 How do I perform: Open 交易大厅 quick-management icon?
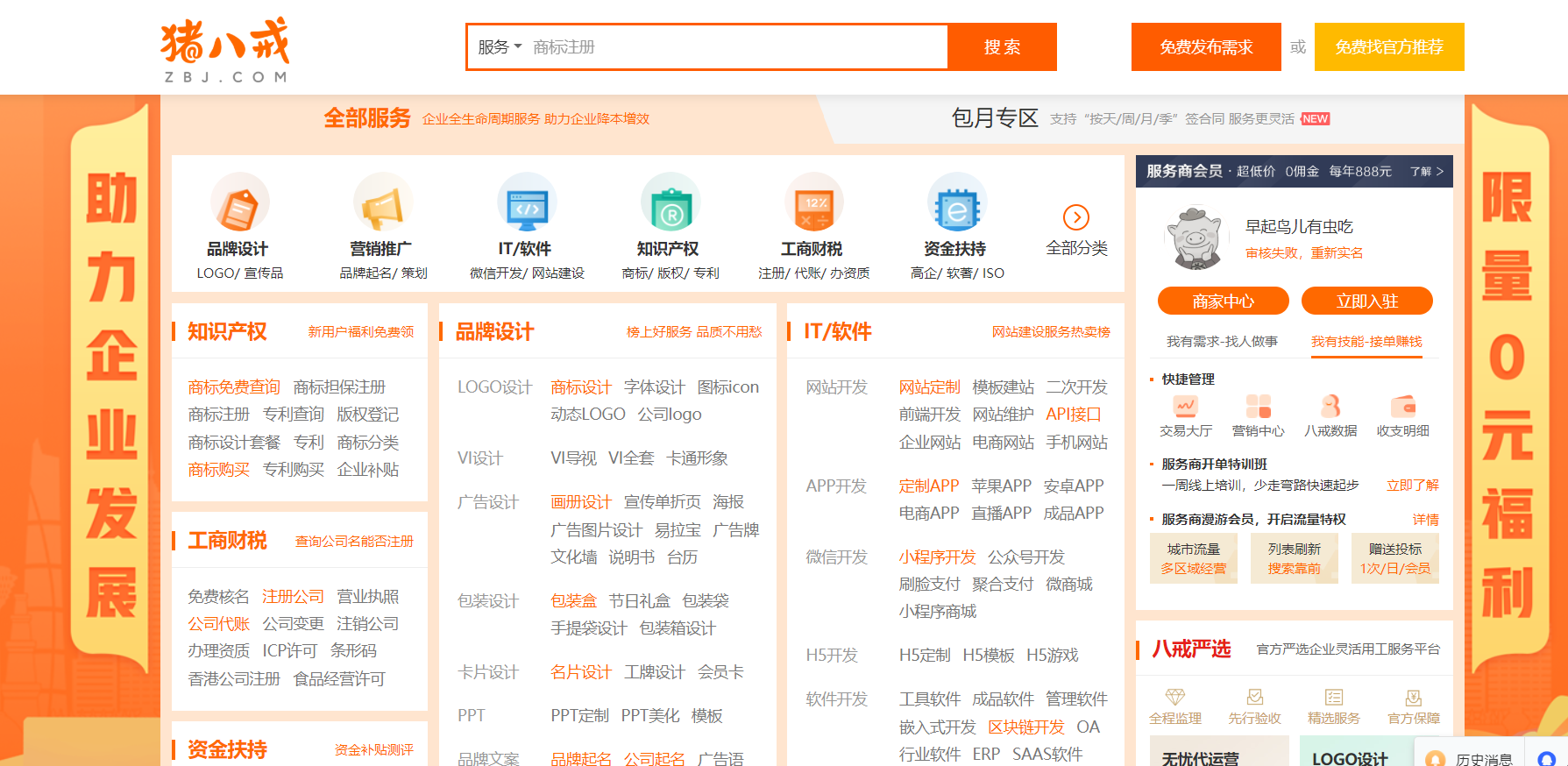[x=1185, y=407]
